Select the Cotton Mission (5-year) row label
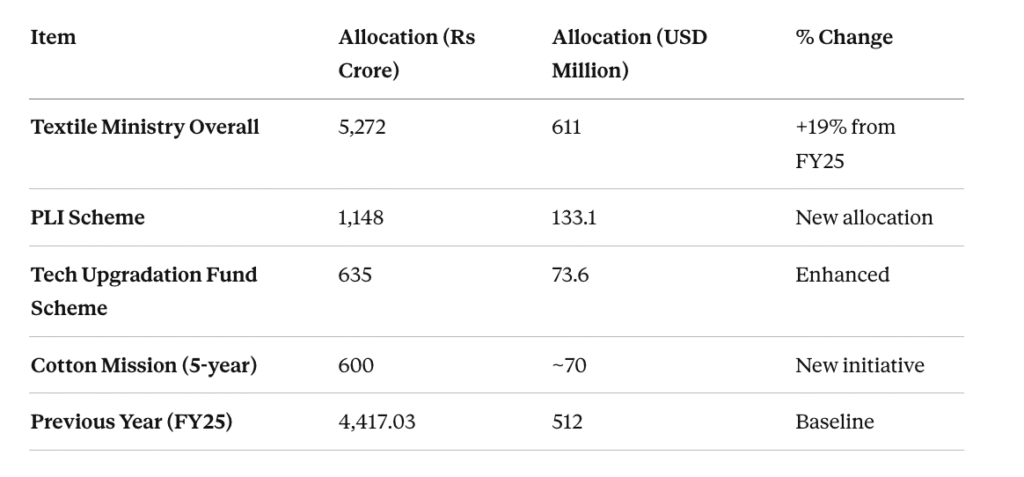This screenshot has width=1024, height=477. (144, 365)
